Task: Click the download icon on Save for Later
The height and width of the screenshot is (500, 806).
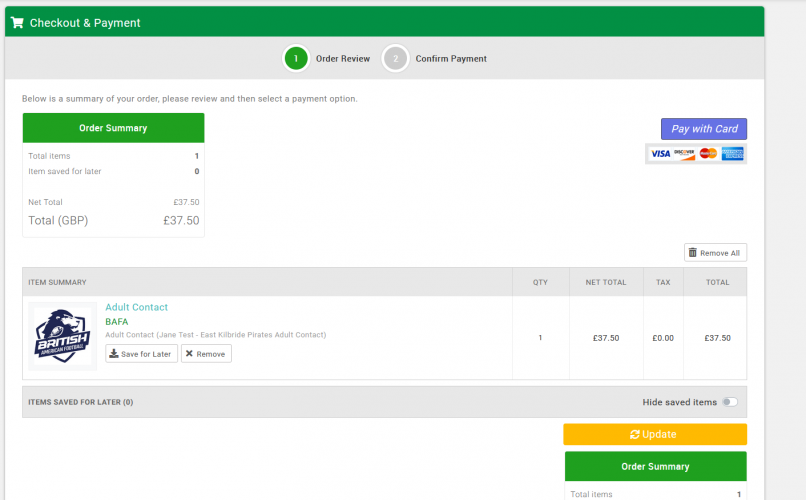Action: coord(115,354)
